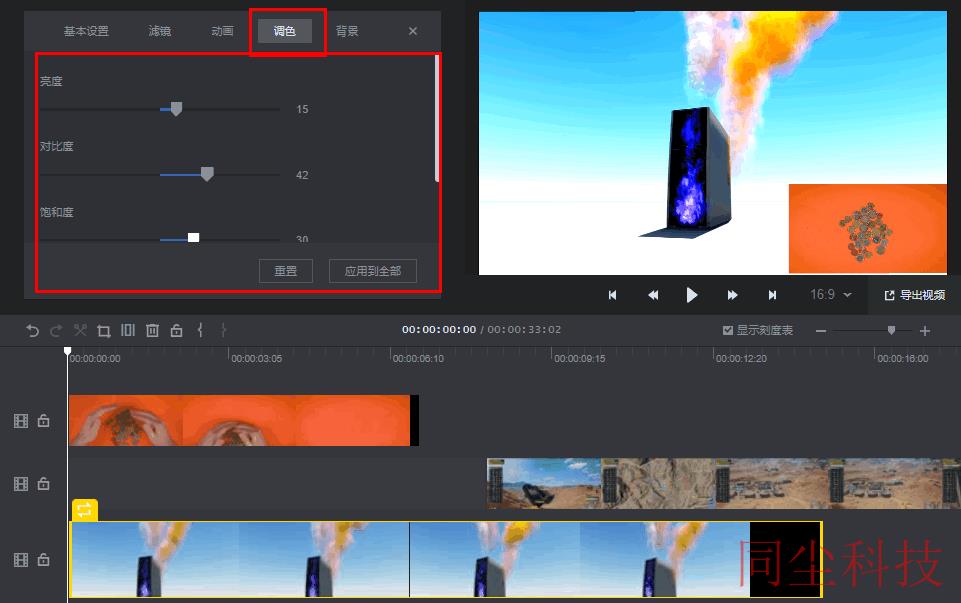Click the lock icon in timeline toolbar
The image size is (961, 603).
point(177,330)
